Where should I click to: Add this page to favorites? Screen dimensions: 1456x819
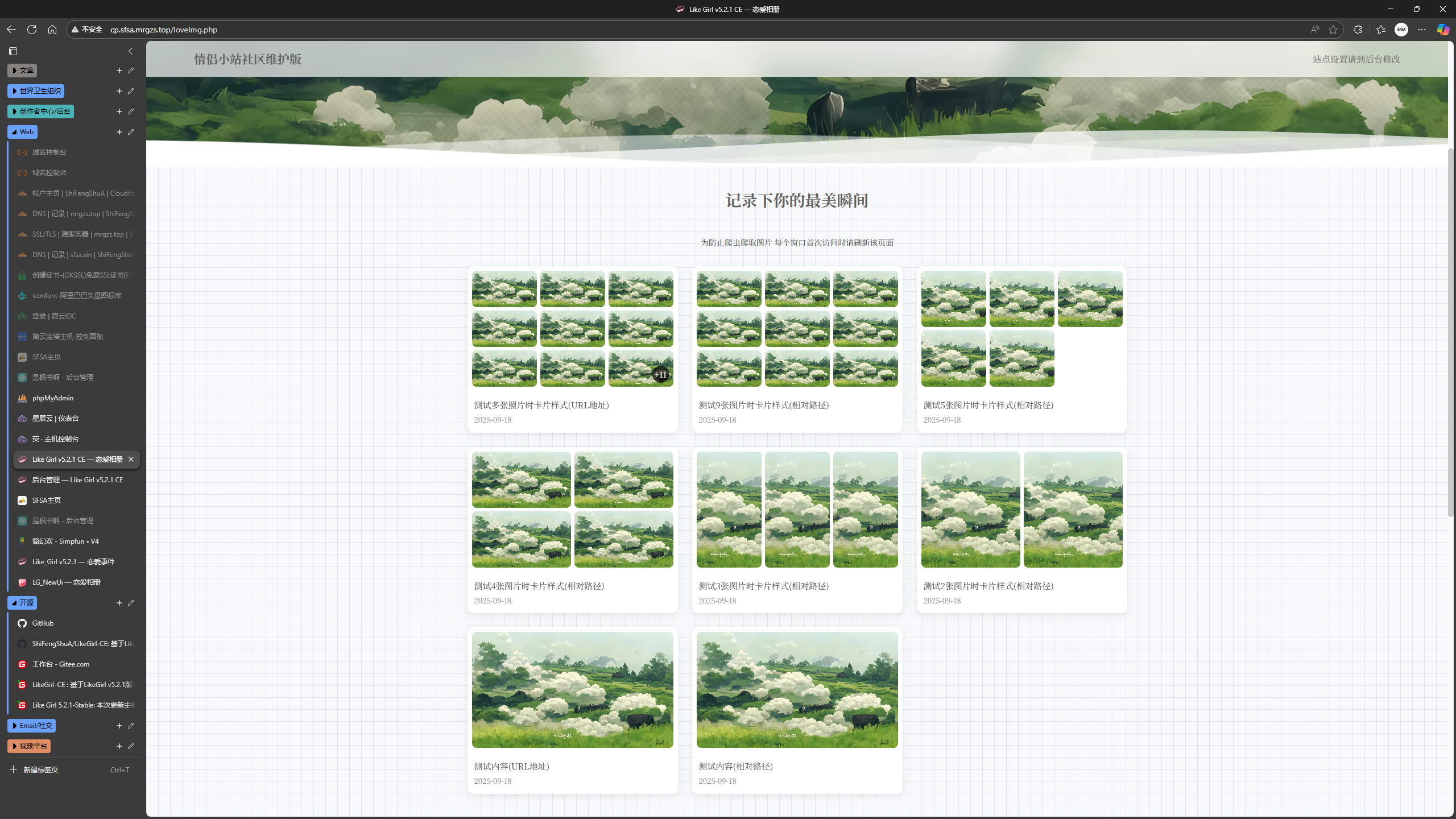coord(1333,30)
